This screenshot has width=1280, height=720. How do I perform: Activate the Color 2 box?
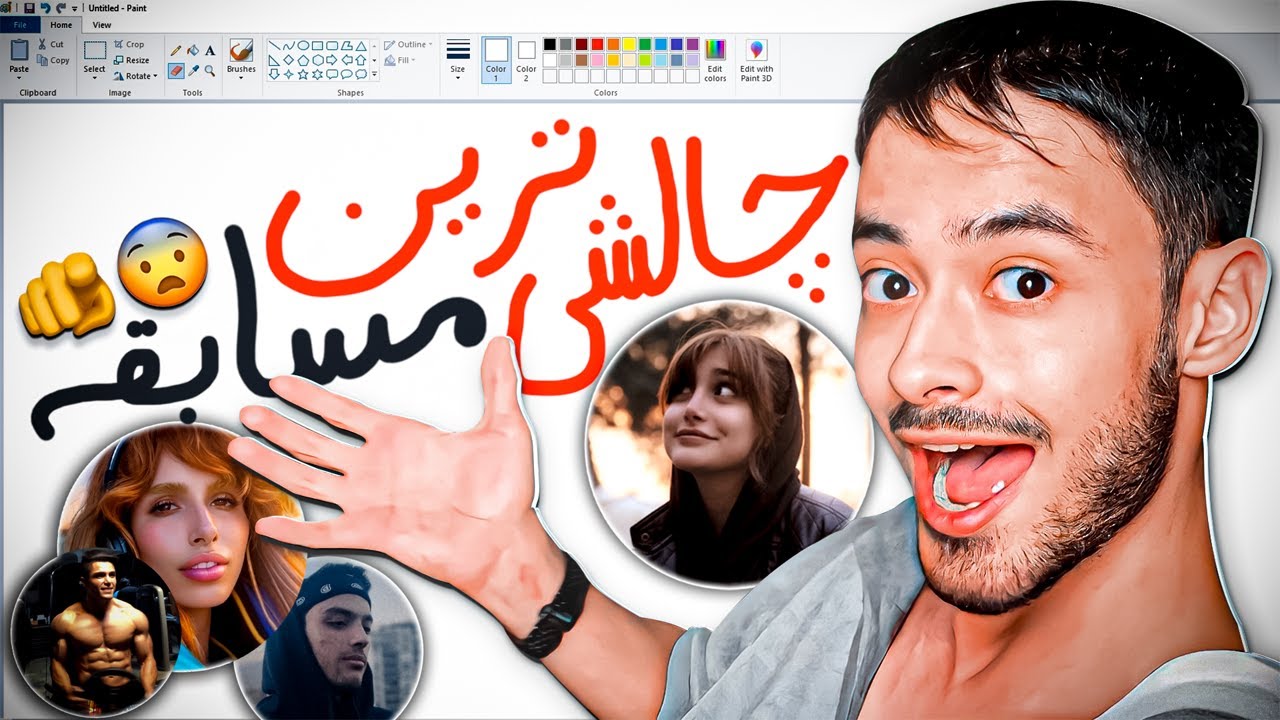pyautogui.click(x=526, y=60)
